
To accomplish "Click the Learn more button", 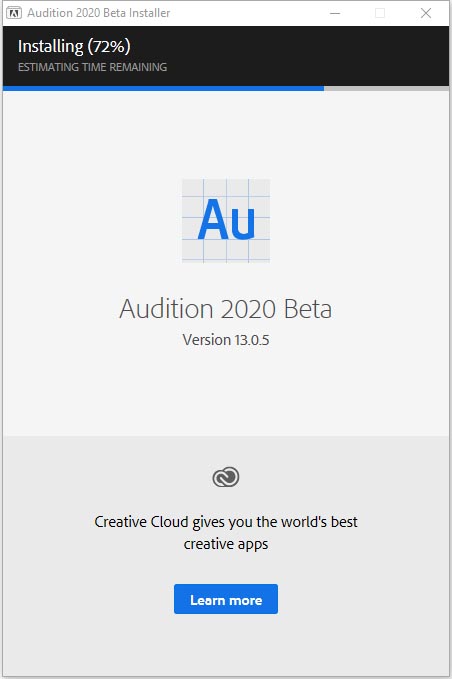I will pos(226,599).
